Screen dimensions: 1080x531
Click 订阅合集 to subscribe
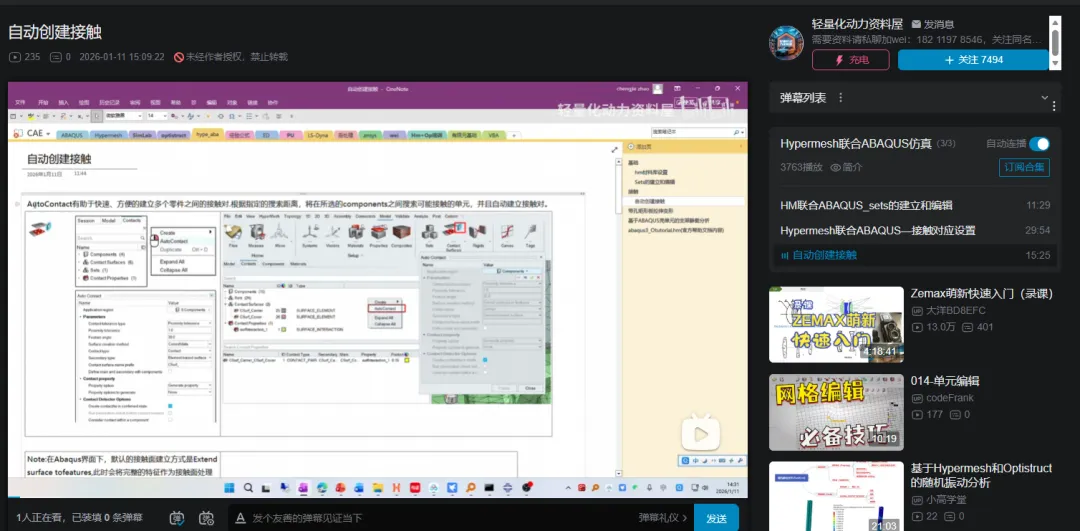tap(1024, 167)
